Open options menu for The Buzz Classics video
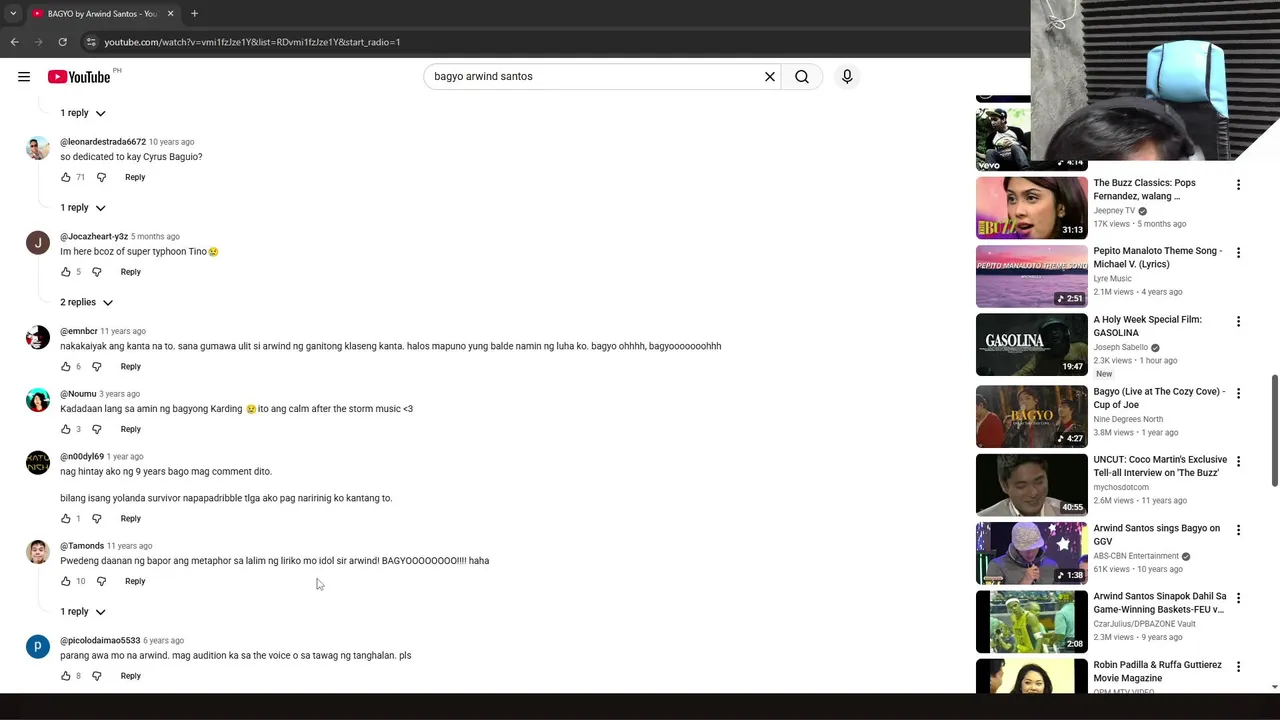 pyautogui.click(x=1238, y=185)
